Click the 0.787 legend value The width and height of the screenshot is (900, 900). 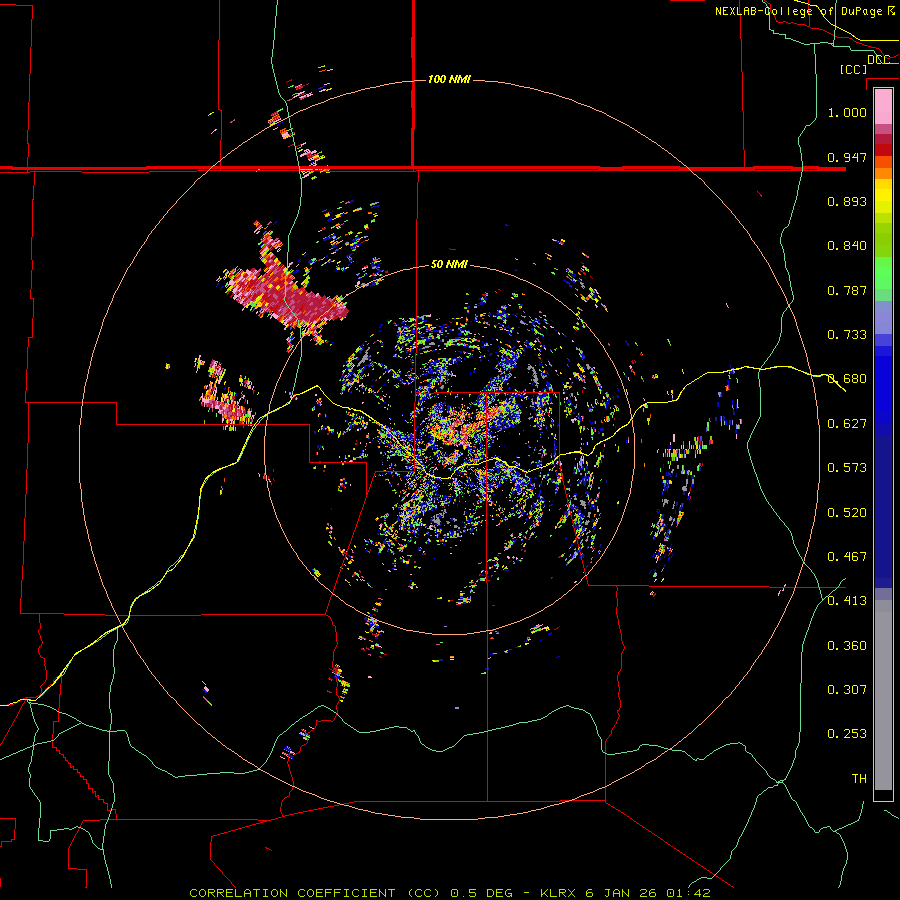pos(847,290)
